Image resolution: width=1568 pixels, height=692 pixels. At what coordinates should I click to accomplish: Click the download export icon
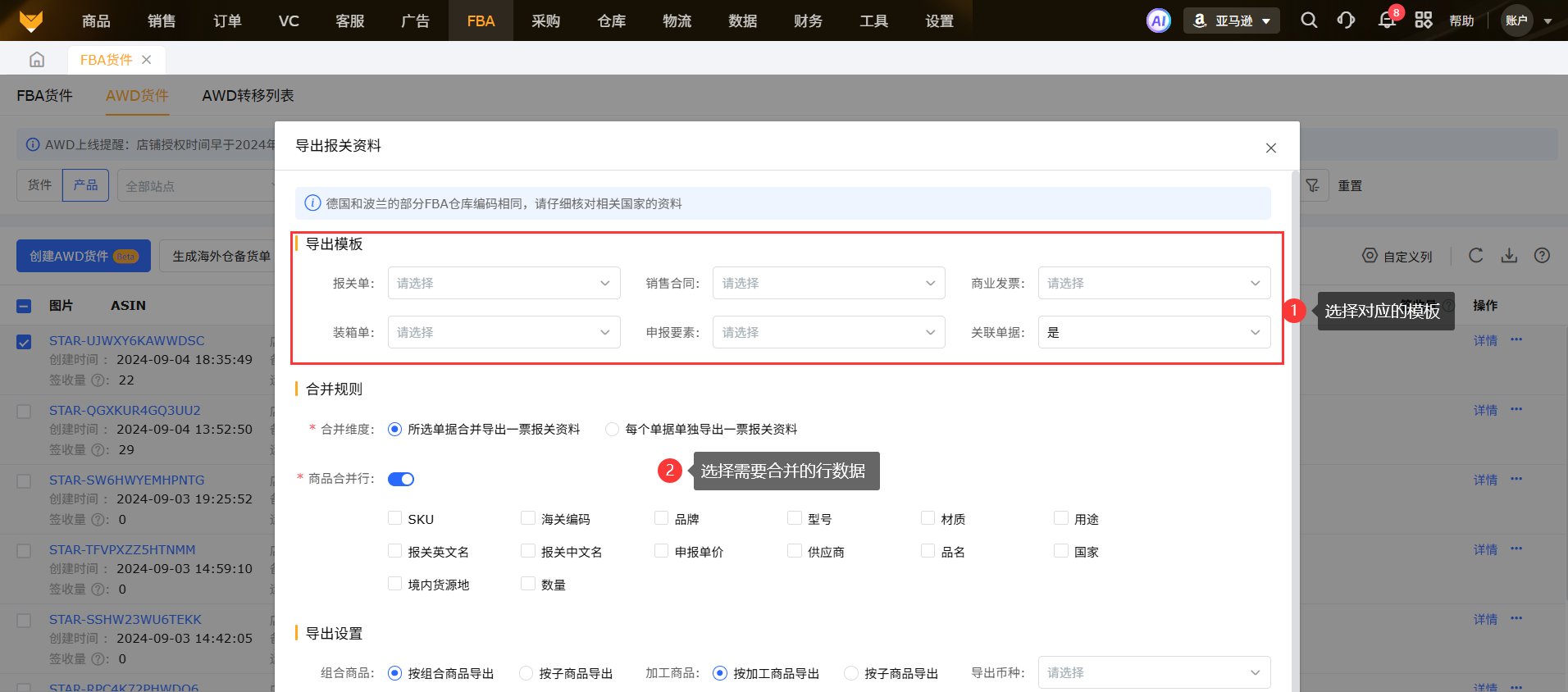(1509, 256)
